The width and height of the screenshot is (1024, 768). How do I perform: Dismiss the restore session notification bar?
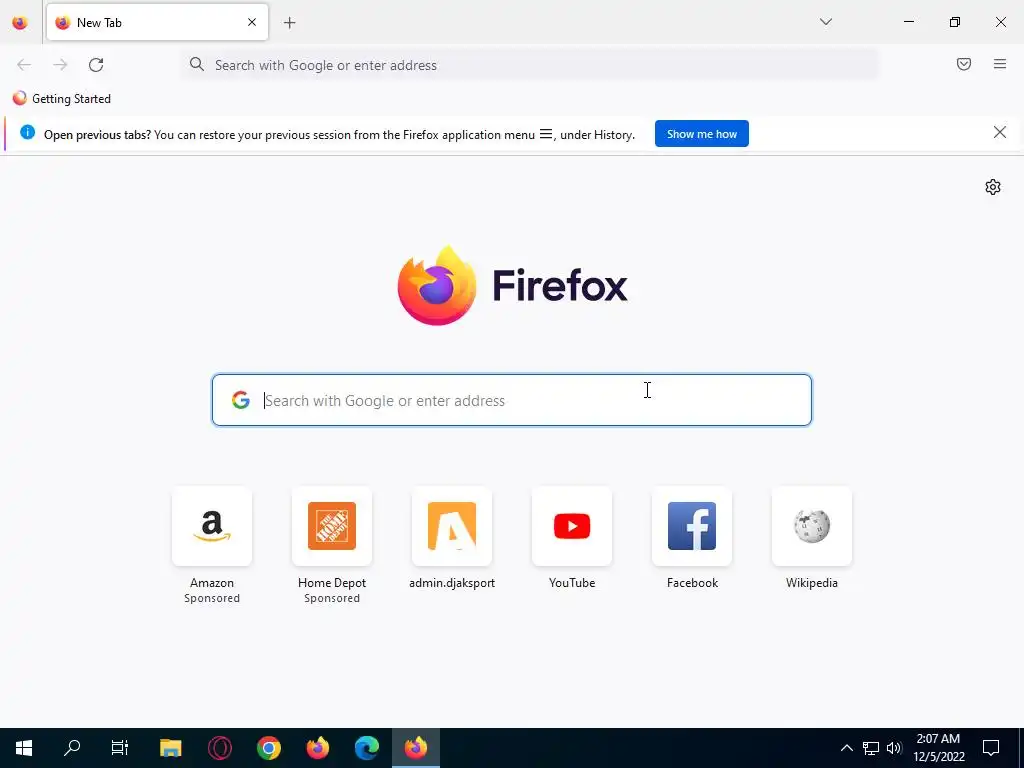(999, 133)
